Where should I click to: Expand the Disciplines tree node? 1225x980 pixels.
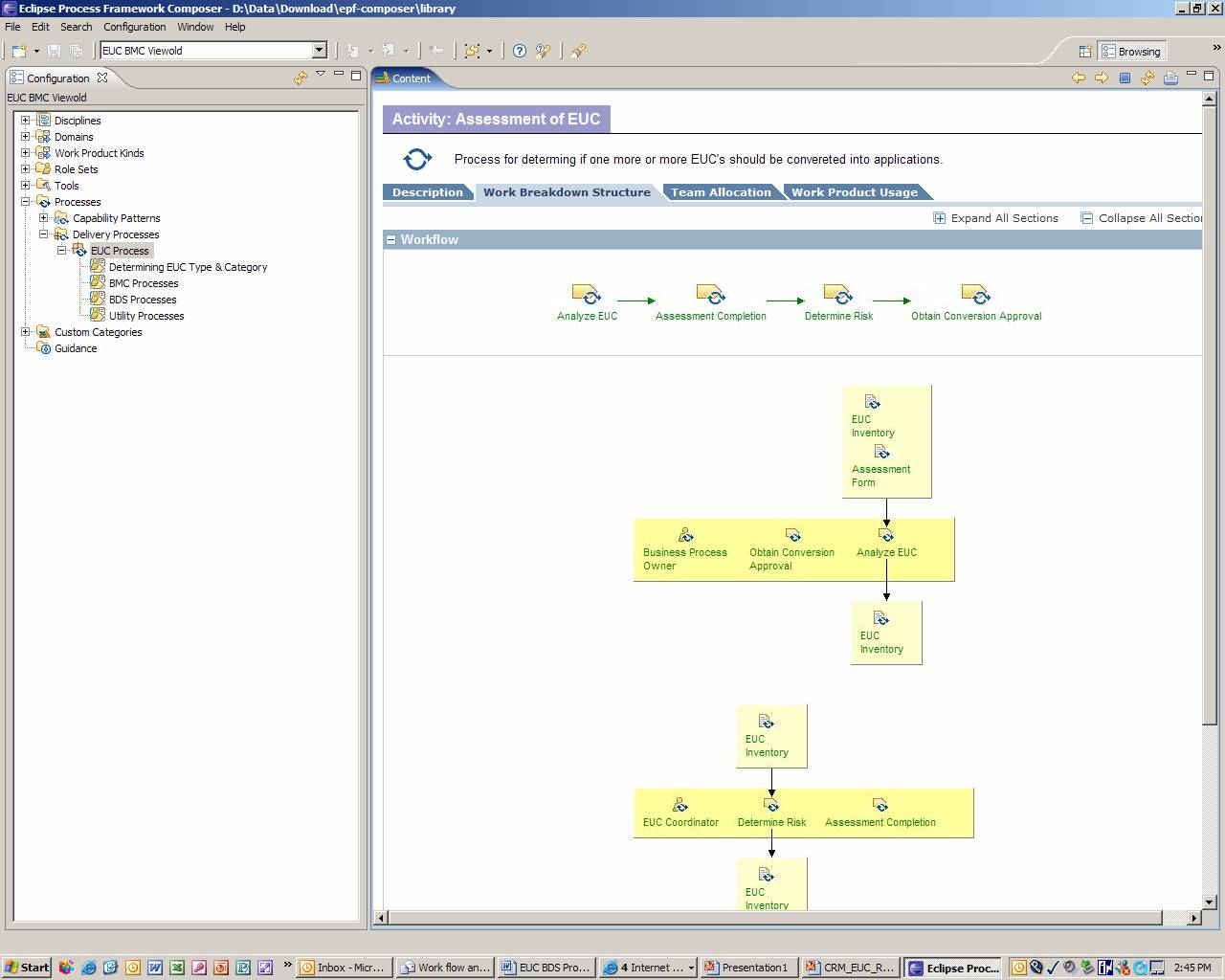coord(26,121)
